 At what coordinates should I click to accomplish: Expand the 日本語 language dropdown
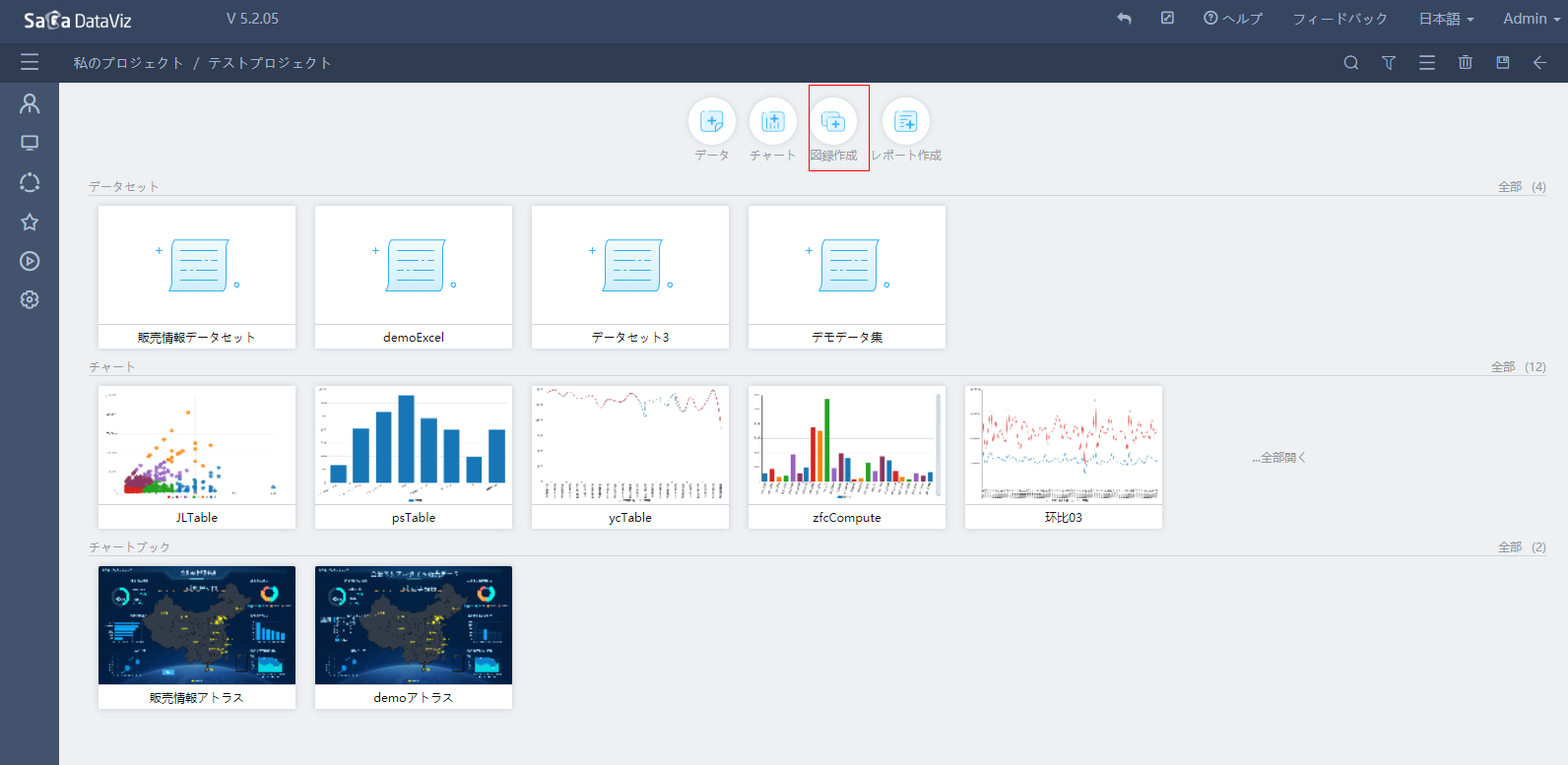point(1446,19)
